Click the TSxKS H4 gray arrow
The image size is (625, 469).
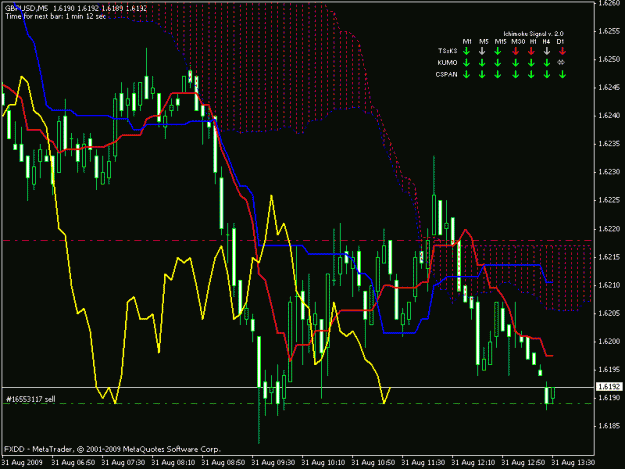[547, 51]
